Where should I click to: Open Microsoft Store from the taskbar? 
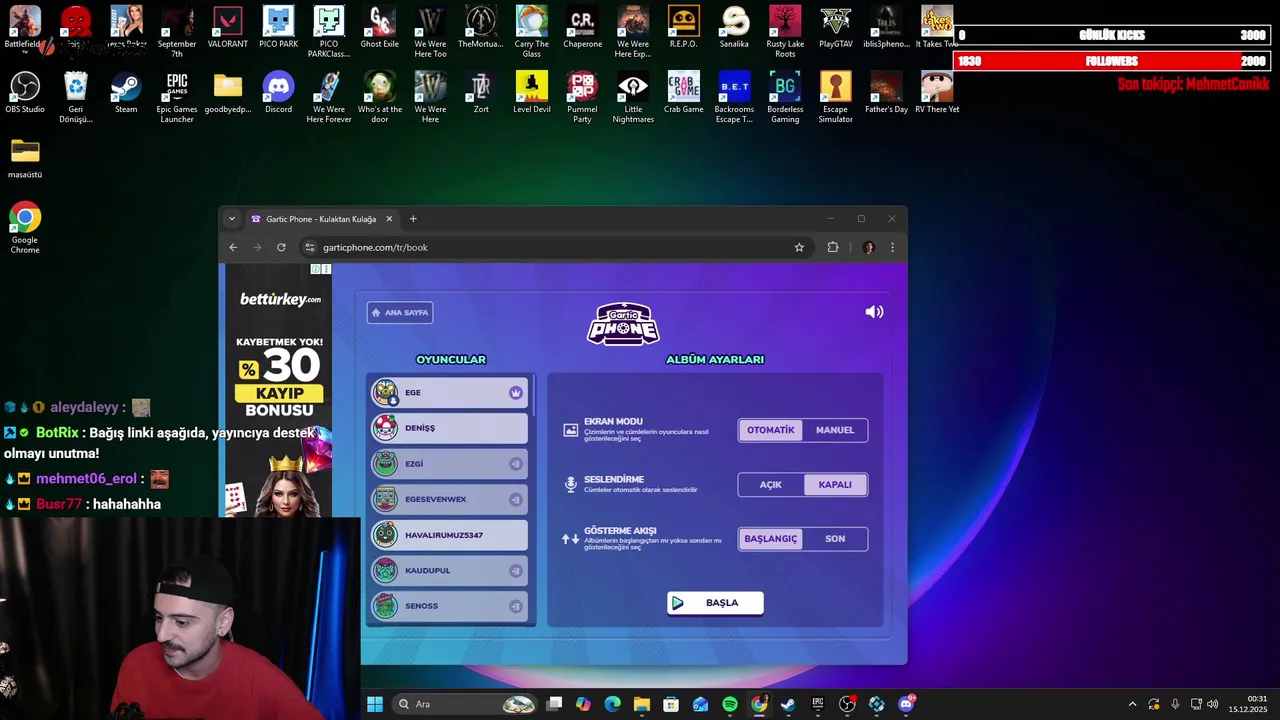(671, 704)
